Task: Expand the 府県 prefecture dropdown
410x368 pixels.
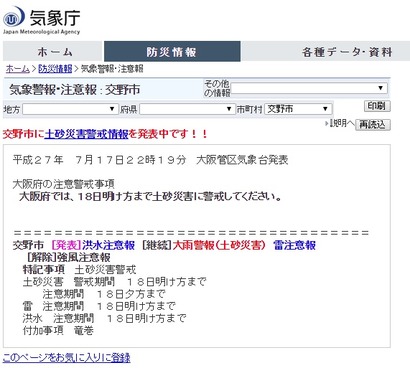Action: (x=187, y=109)
